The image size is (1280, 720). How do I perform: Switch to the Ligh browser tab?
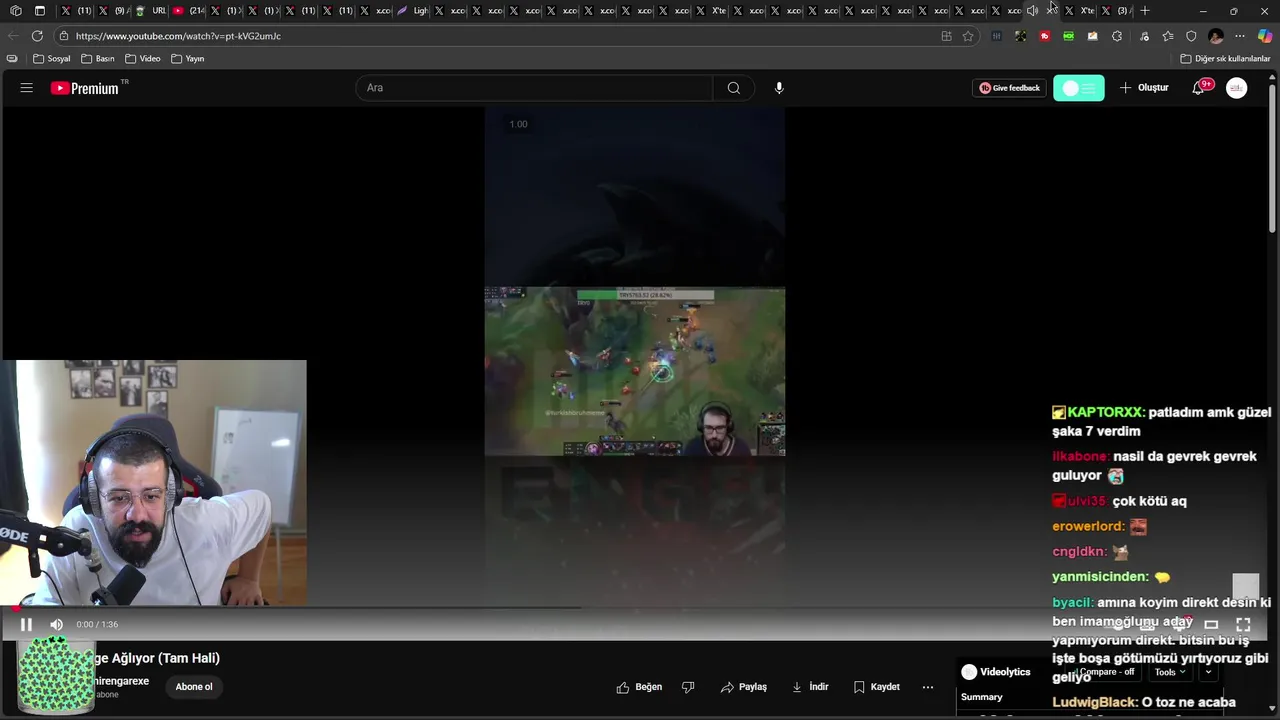click(x=412, y=11)
